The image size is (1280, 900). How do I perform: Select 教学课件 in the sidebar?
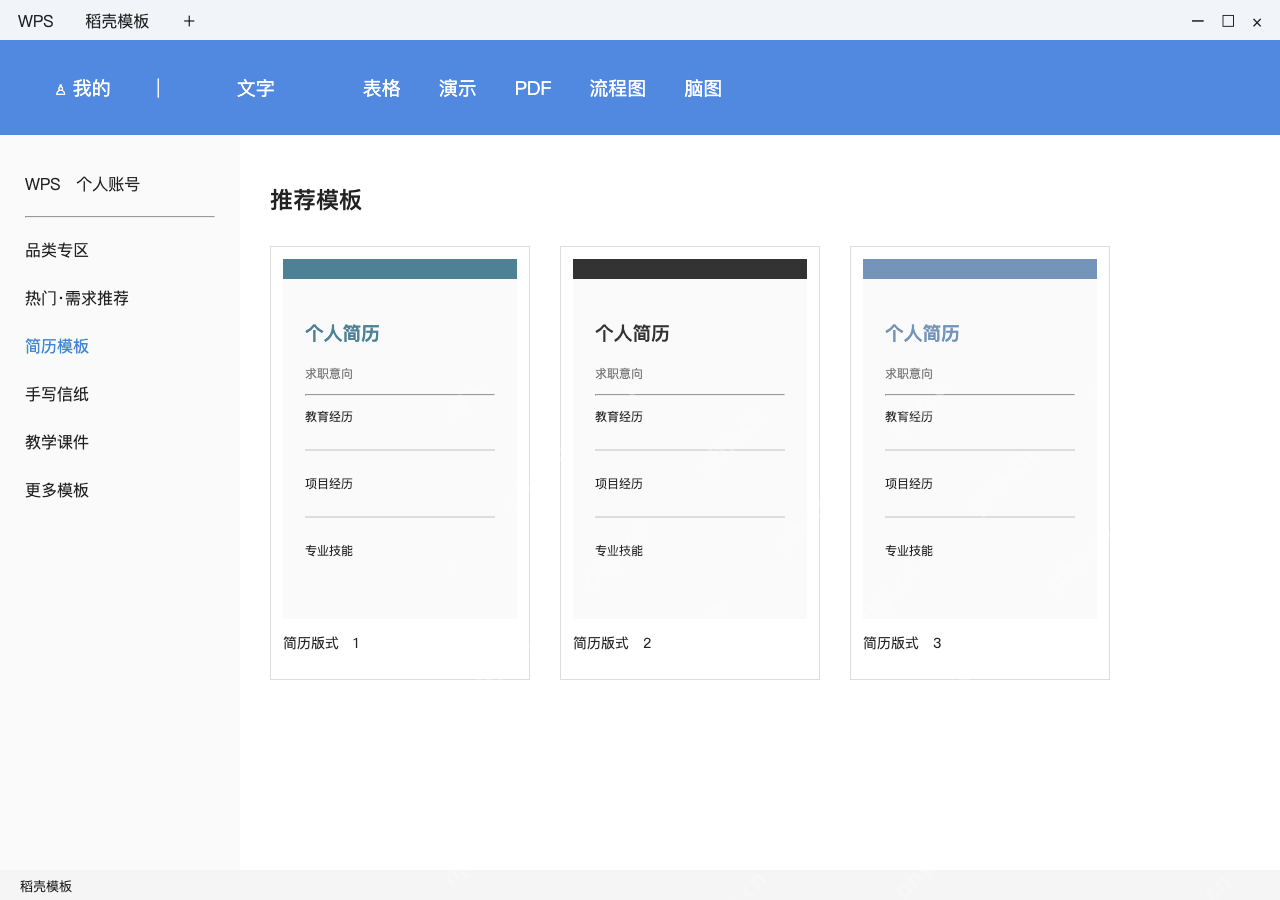click(57, 442)
